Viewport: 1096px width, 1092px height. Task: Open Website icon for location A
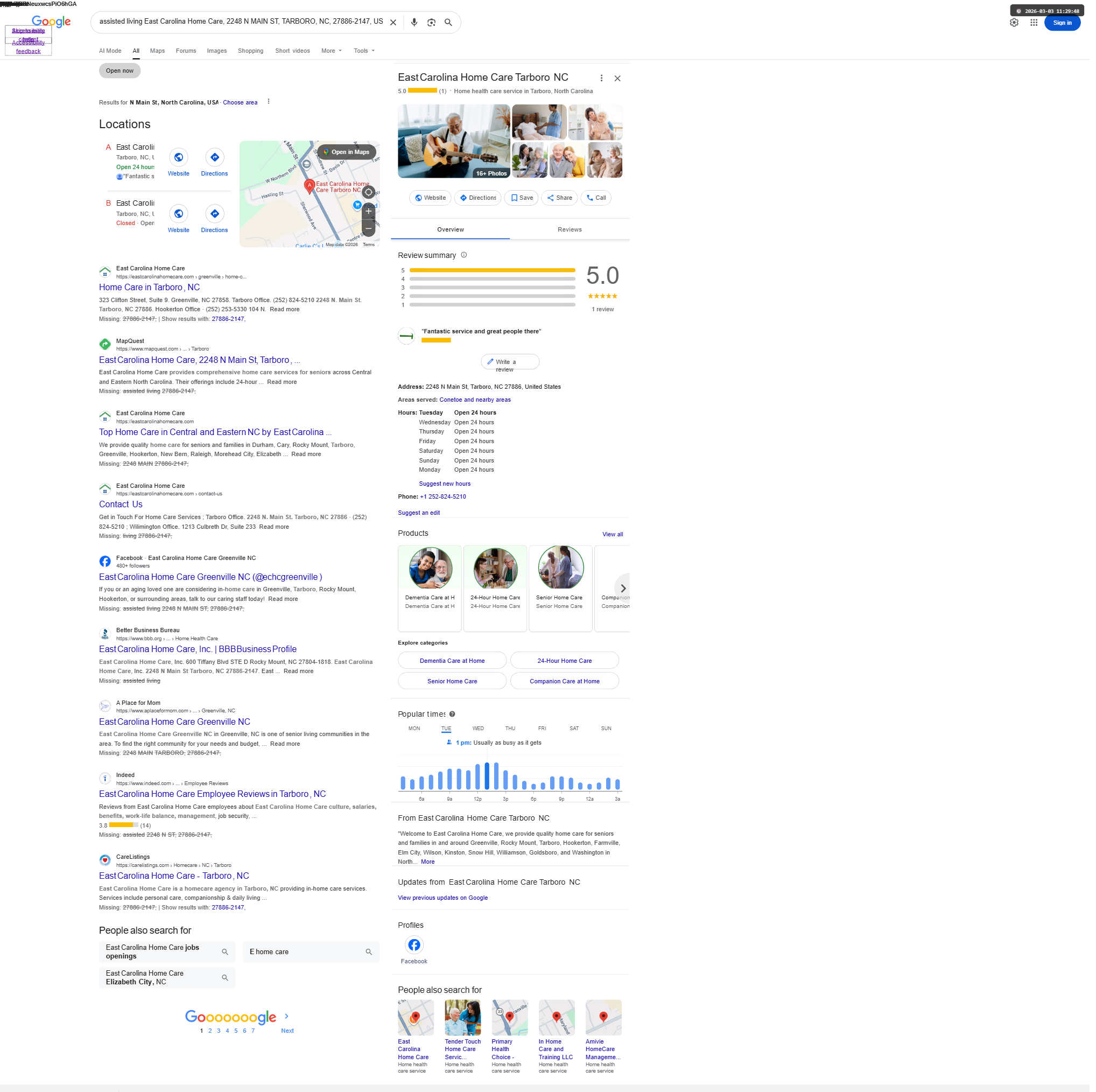tap(179, 158)
